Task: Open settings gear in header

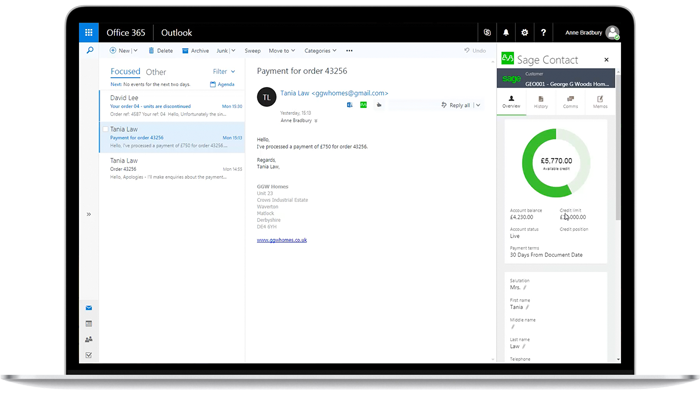Action: click(525, 33)
